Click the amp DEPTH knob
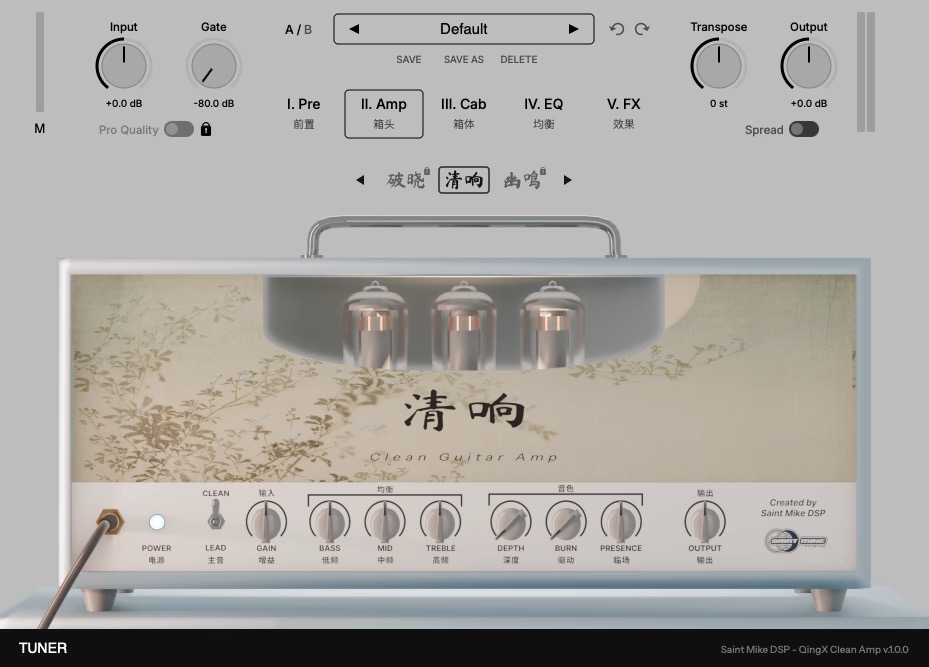Screen dimensions: 929x667 (x=511, y=521)
